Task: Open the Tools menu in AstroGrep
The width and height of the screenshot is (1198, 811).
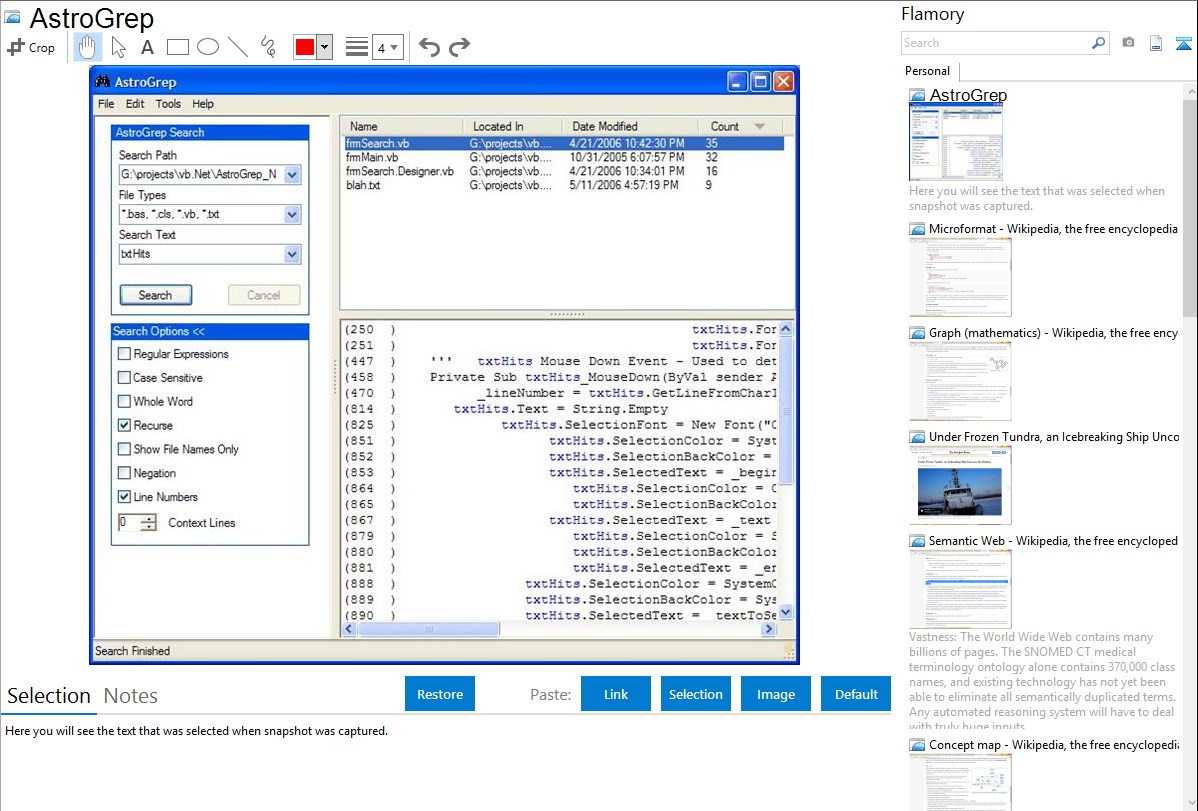Action: (x=168, y=104)
